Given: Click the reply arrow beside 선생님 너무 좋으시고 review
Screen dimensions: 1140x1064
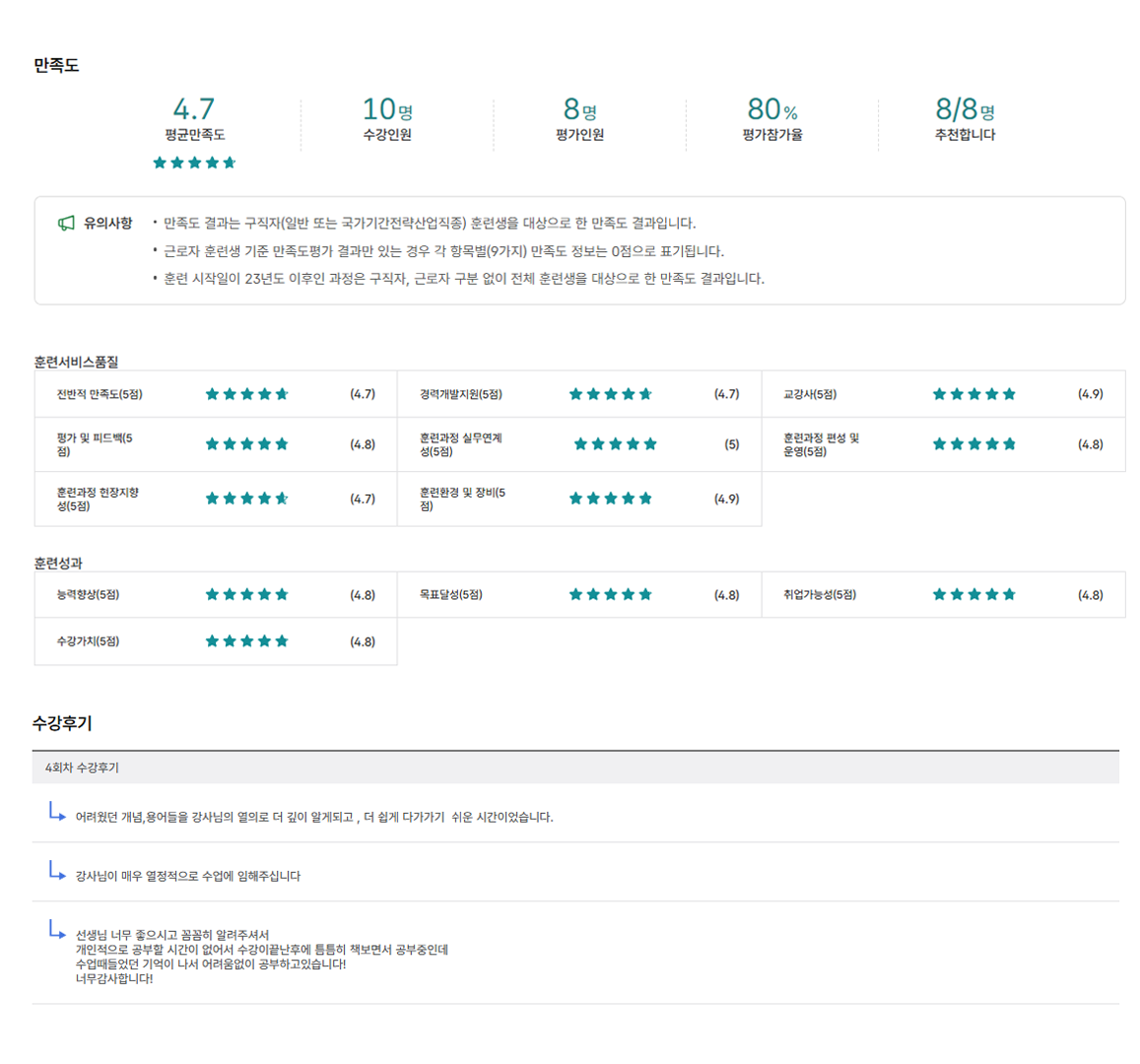Looking at the screenshot, I should tap(57, 930).
